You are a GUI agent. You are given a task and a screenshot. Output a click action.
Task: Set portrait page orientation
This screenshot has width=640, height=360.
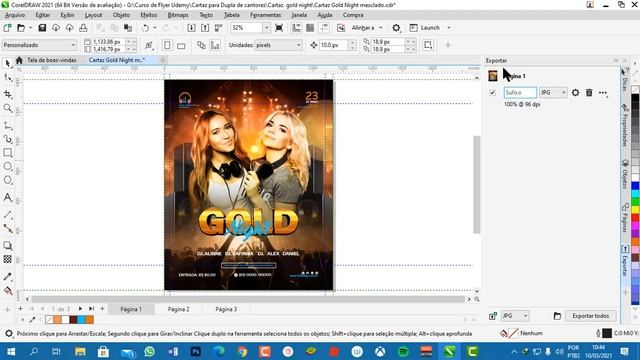coord(167,45)
